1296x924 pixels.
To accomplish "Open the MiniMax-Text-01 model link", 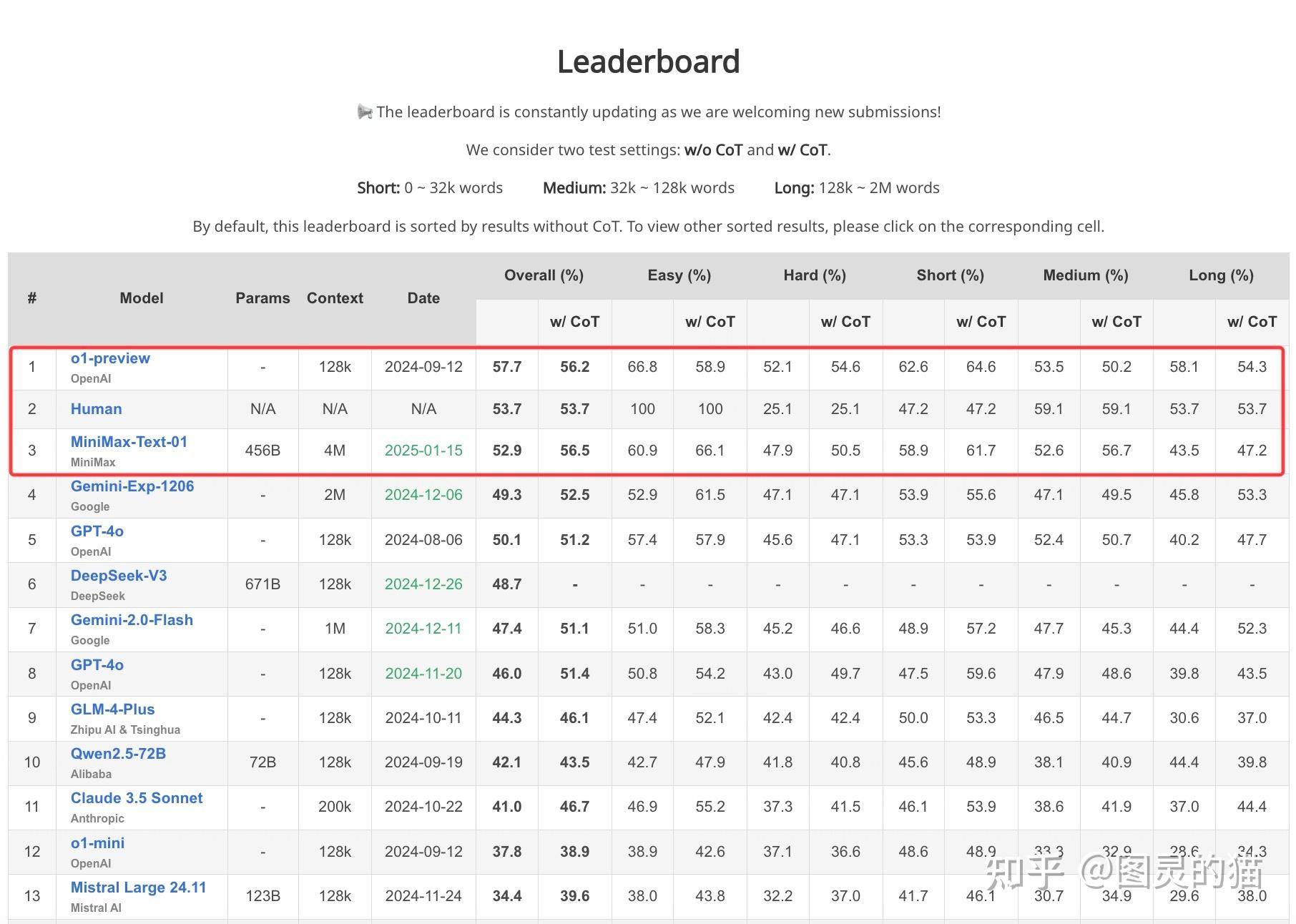I will coord(129,442).
